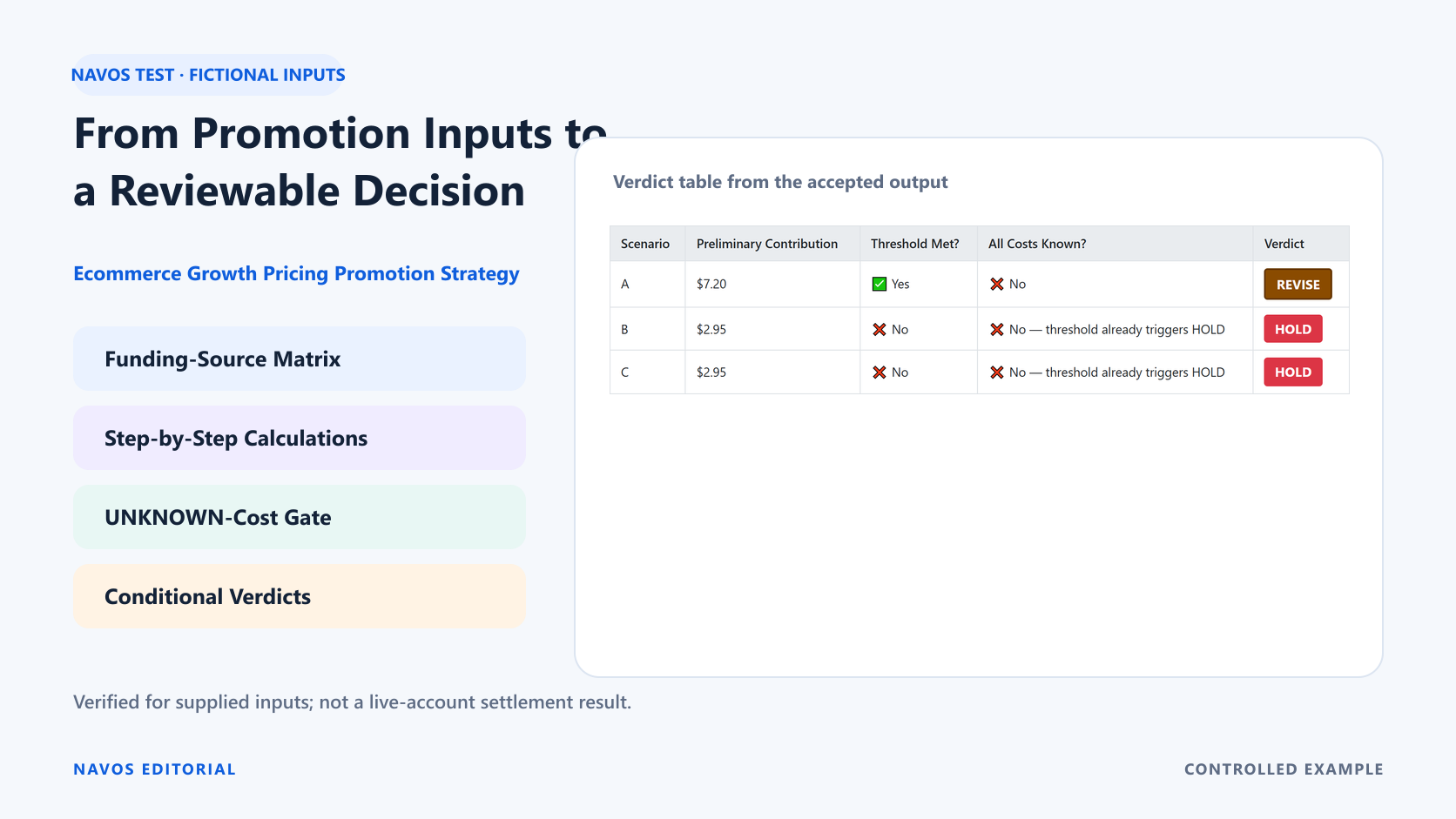Click the Scenario column header
The image size is (1456, 819).
(x=645, y=244)
